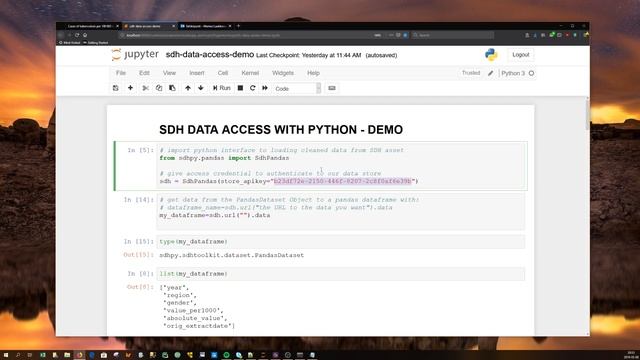The width and height of the screenshot is (640, 360).
Task: Open the Edit menu
Action: [x=144, y=73]
